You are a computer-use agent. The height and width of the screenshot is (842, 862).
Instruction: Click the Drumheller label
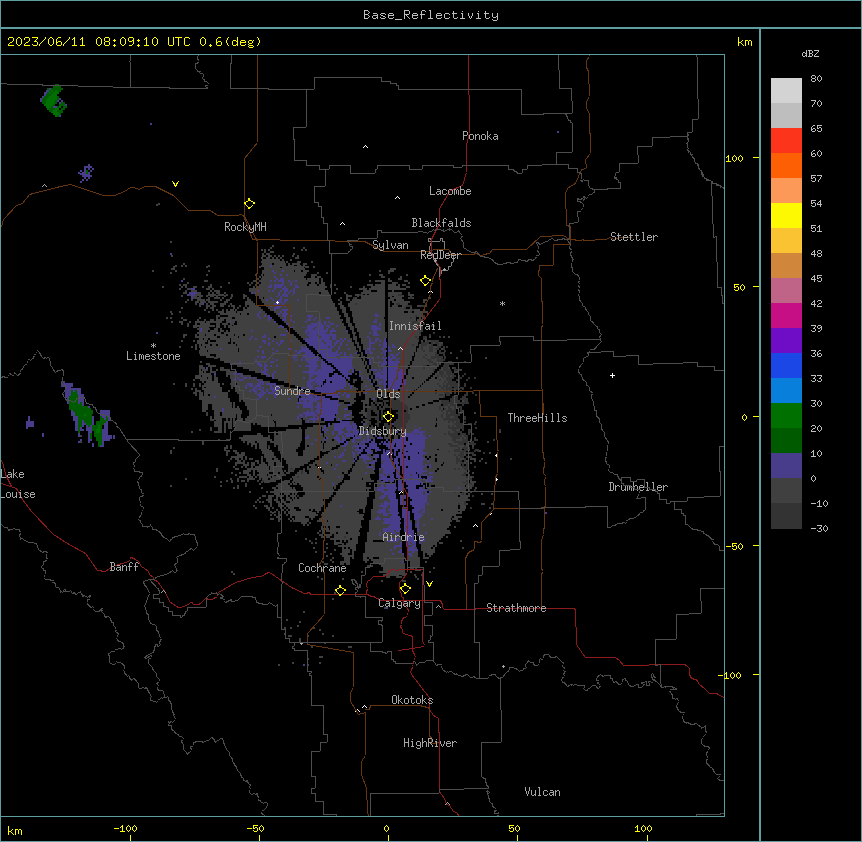click(638, 487)
